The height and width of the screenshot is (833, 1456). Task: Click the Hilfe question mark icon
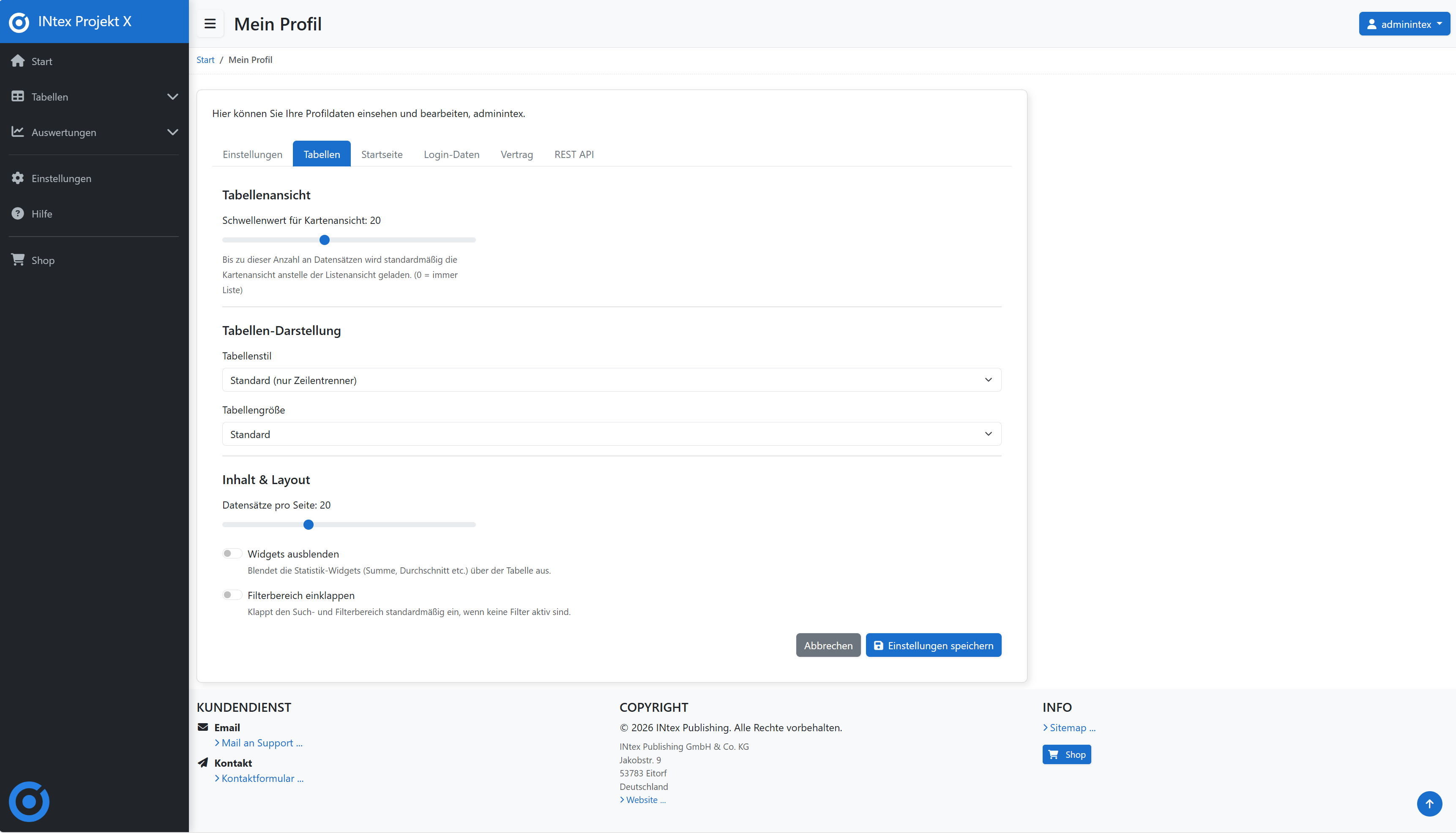click(18, 213)
